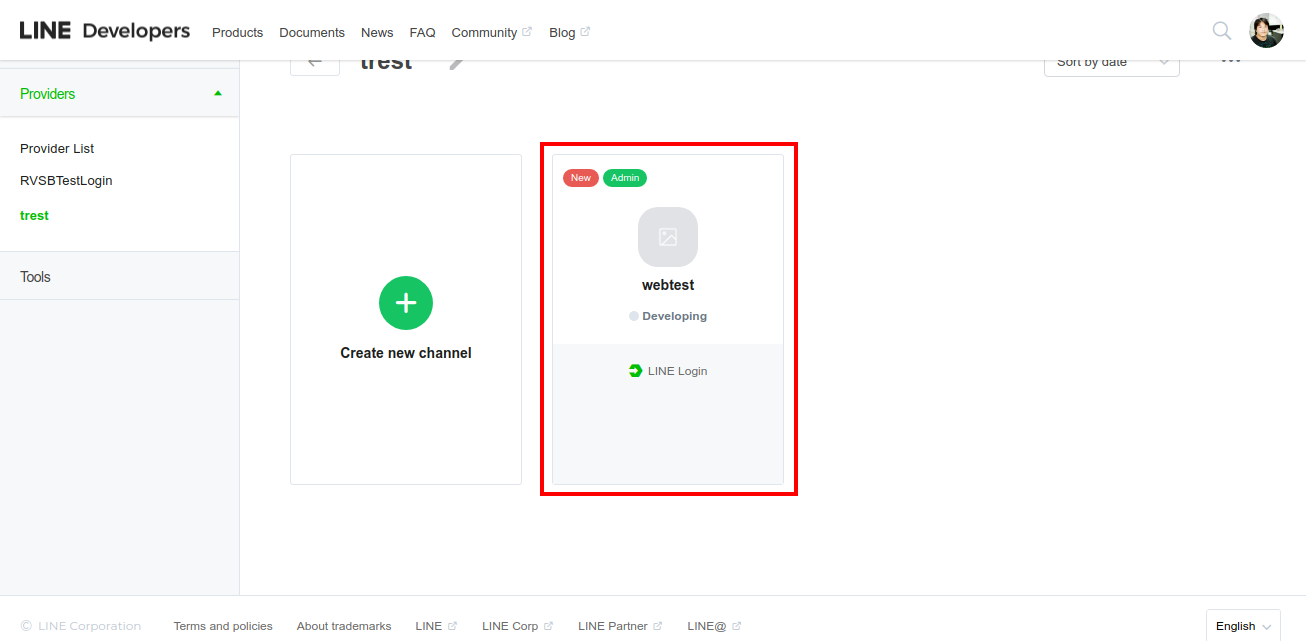Click the Admin green badge

pos(625,178)
